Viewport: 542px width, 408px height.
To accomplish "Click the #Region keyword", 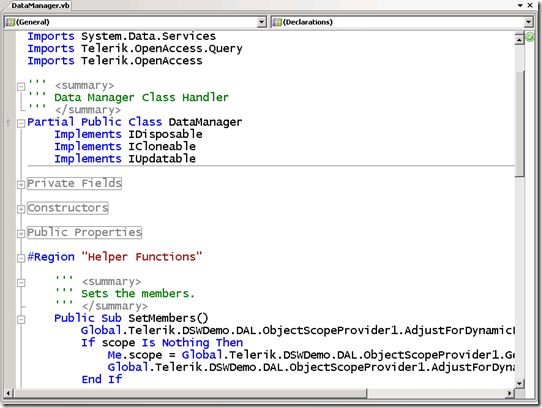I will pyautogui.click(x=51, y=257).
